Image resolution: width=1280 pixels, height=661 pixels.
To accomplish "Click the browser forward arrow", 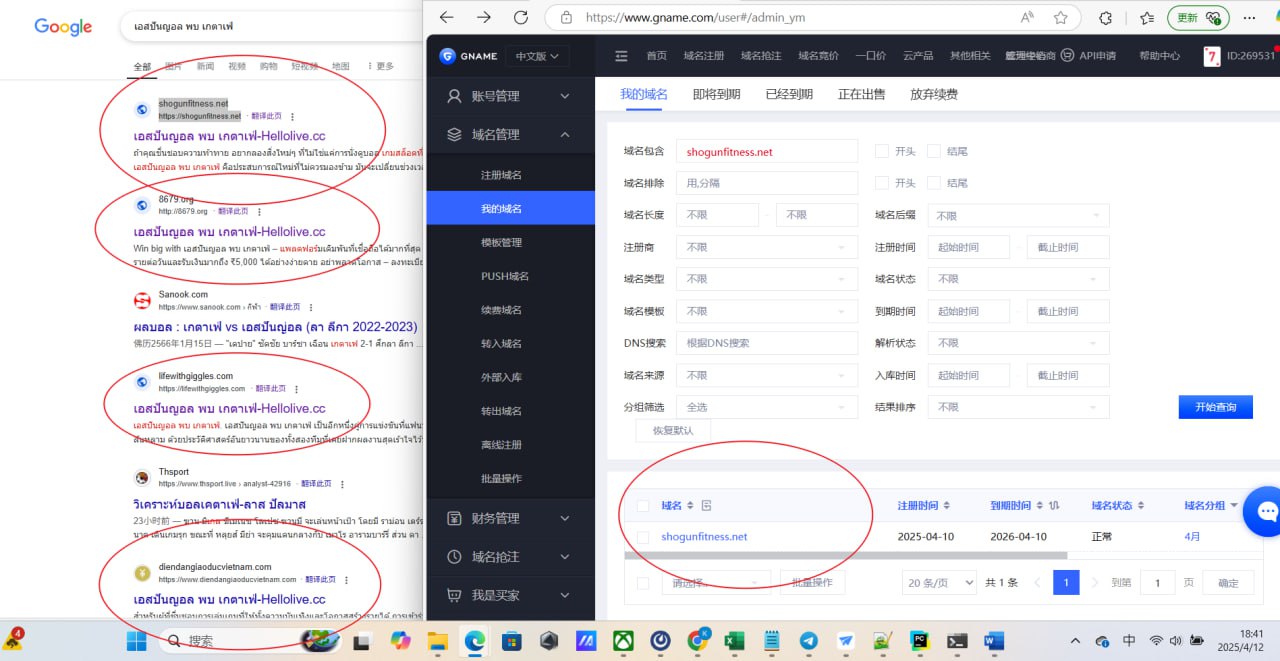I will point(484,18).
